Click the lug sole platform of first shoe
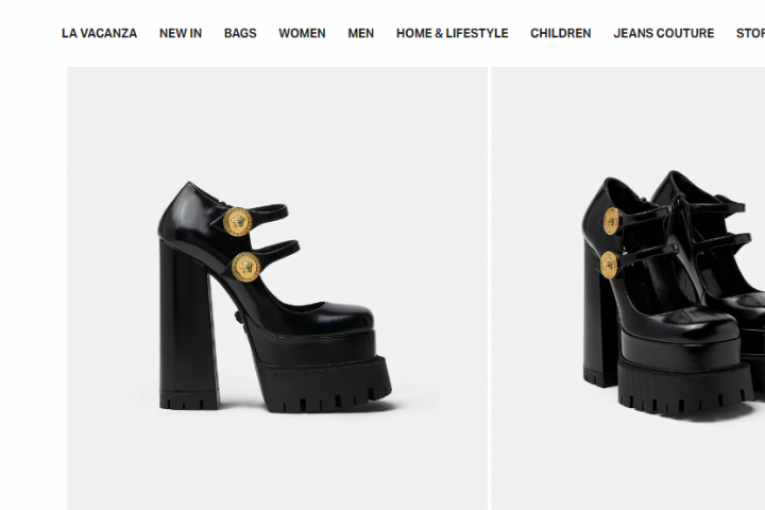Viewport: 765px width, 510px height. pyautogui.click(x=323, y=386)
